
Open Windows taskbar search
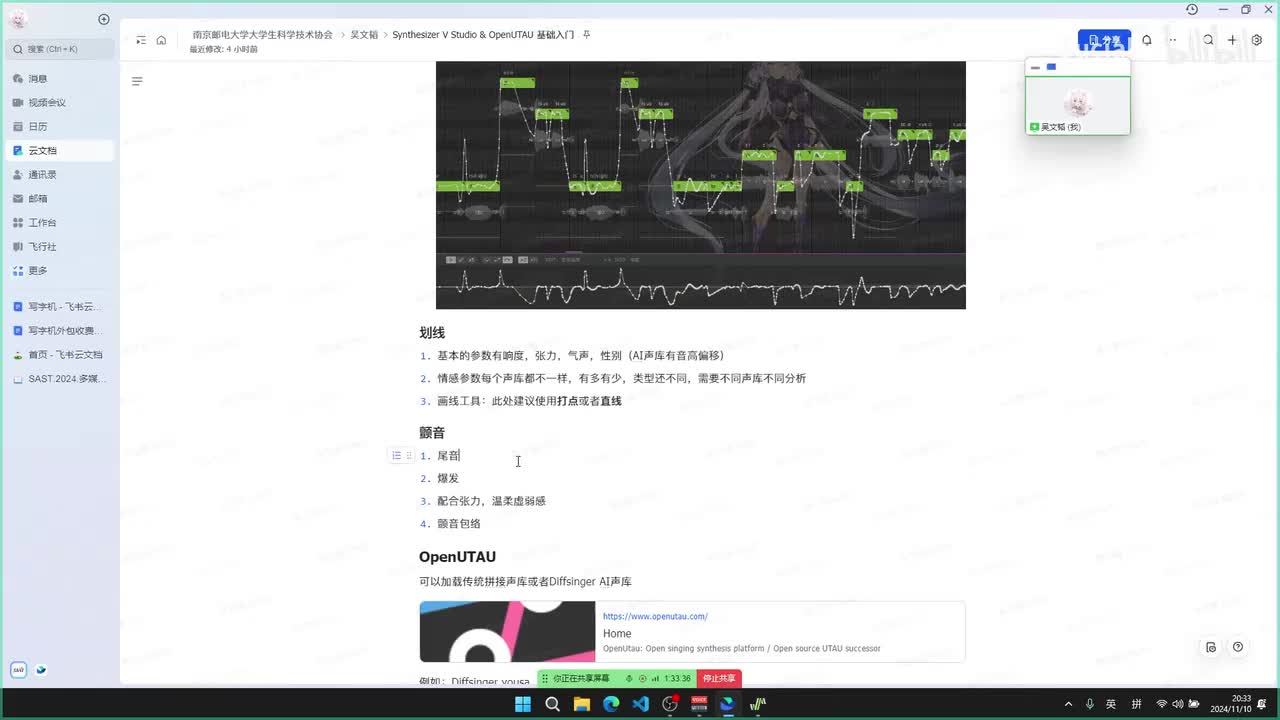pyautogui.click(x=552, y=704)
